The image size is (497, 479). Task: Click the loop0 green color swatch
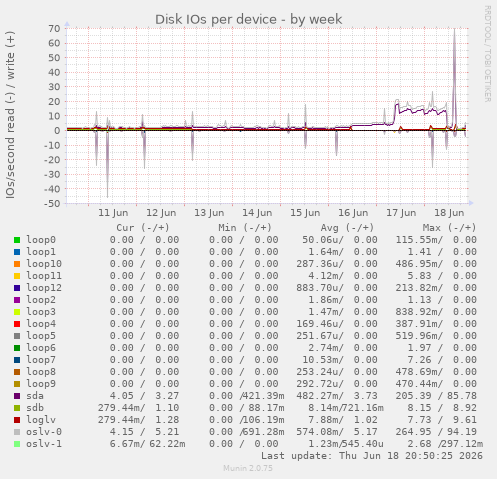coord(17,240)
